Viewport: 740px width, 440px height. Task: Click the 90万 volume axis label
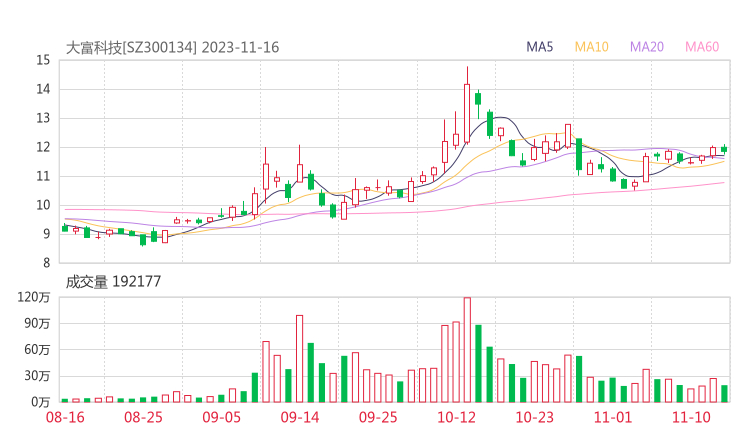point(37,323)
